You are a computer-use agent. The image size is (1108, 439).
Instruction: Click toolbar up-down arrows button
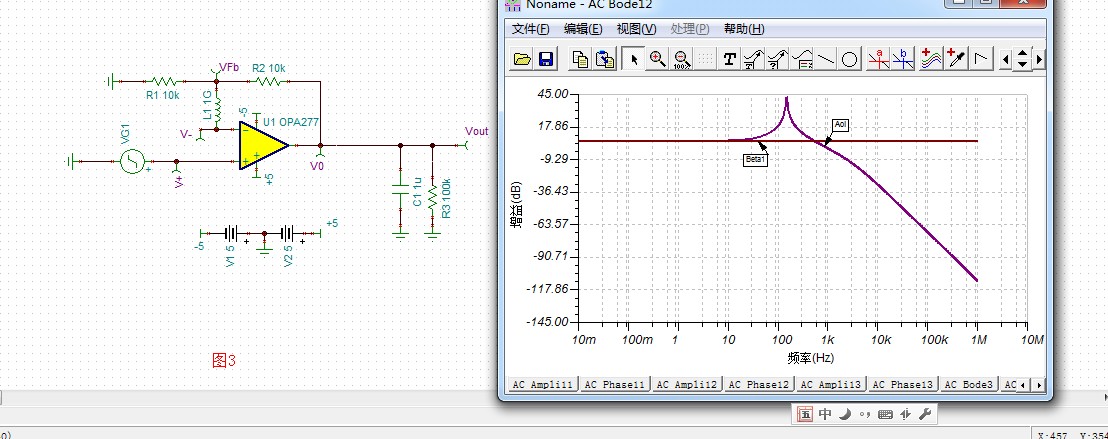point(1022,59)
